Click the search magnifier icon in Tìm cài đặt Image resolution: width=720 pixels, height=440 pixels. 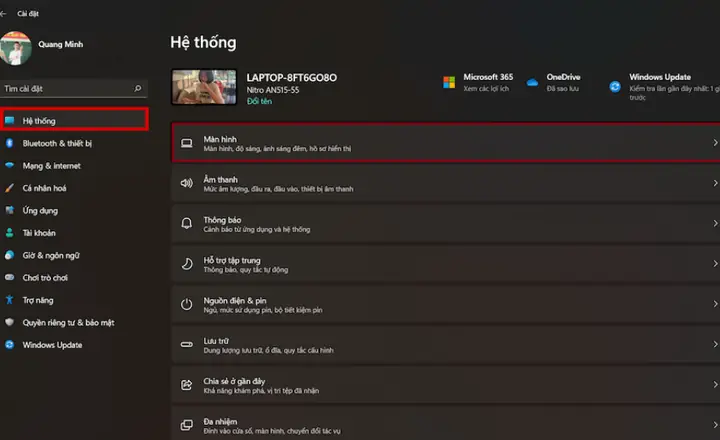pos(137,88)
